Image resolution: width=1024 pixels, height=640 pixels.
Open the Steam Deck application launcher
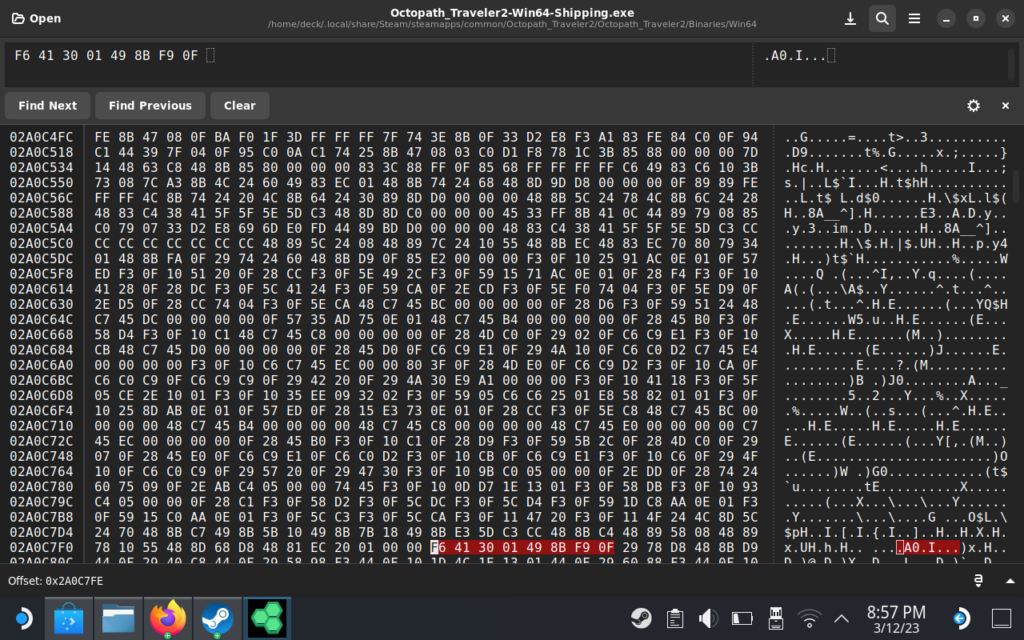coord(23,618)
